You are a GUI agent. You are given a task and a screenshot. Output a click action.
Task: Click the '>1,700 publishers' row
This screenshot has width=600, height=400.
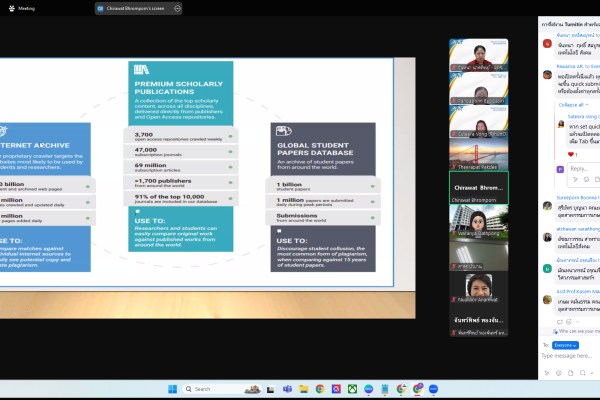pos(181,183)
